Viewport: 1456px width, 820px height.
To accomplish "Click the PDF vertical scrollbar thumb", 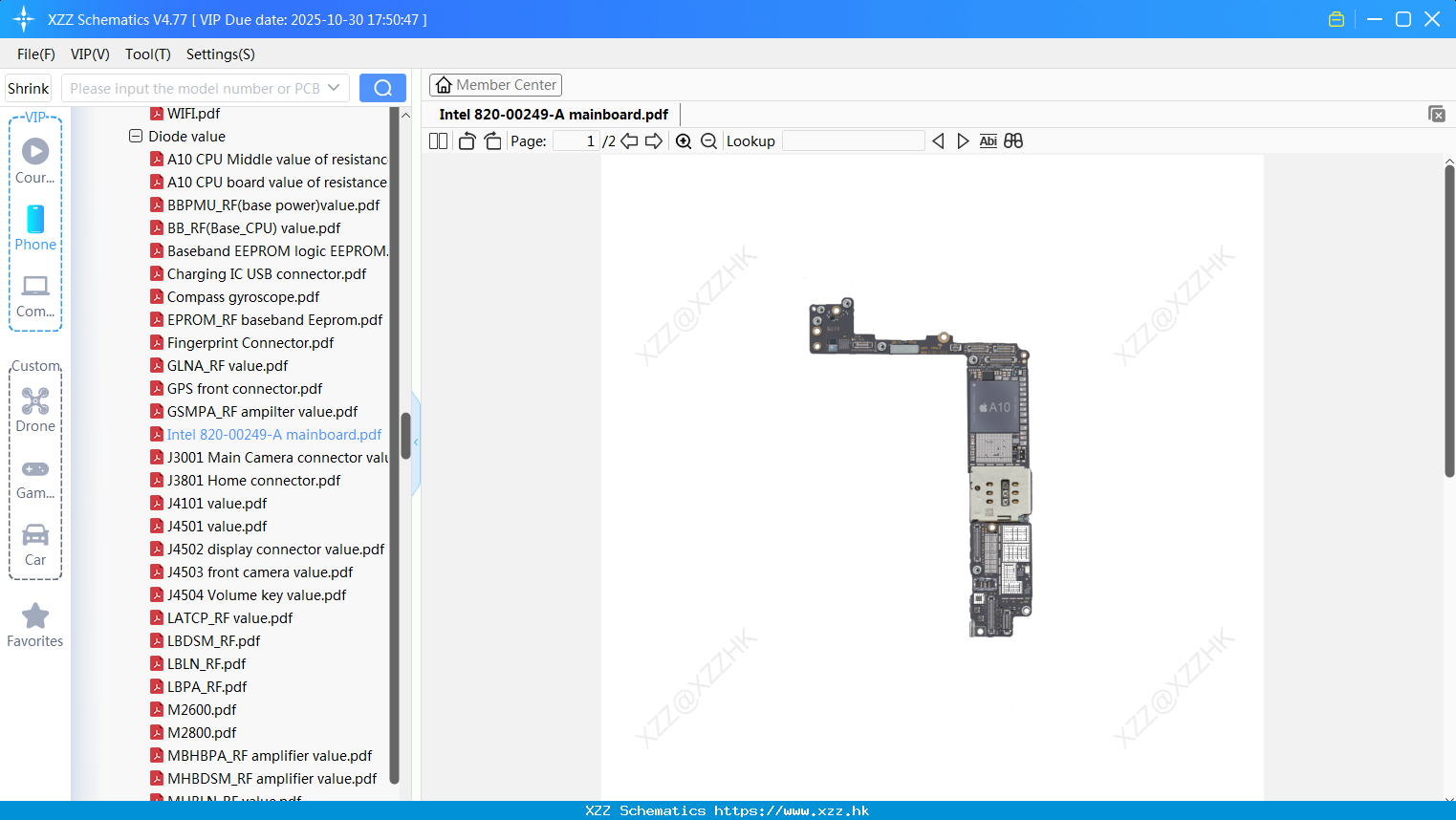I will pyautogui.click(x=1449, y=320).
